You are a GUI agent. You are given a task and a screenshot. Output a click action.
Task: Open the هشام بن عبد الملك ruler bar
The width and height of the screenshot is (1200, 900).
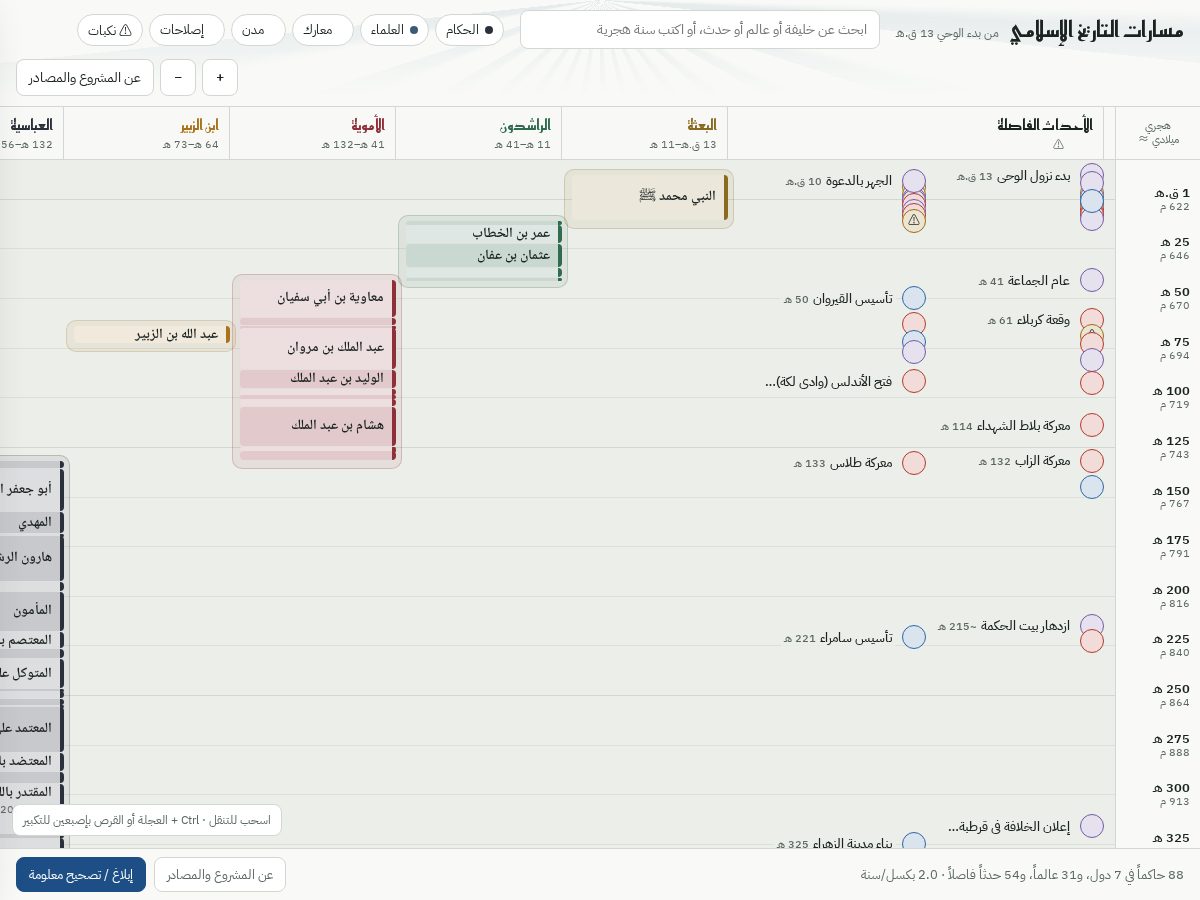pyautogui.click(x=318, y=425)
